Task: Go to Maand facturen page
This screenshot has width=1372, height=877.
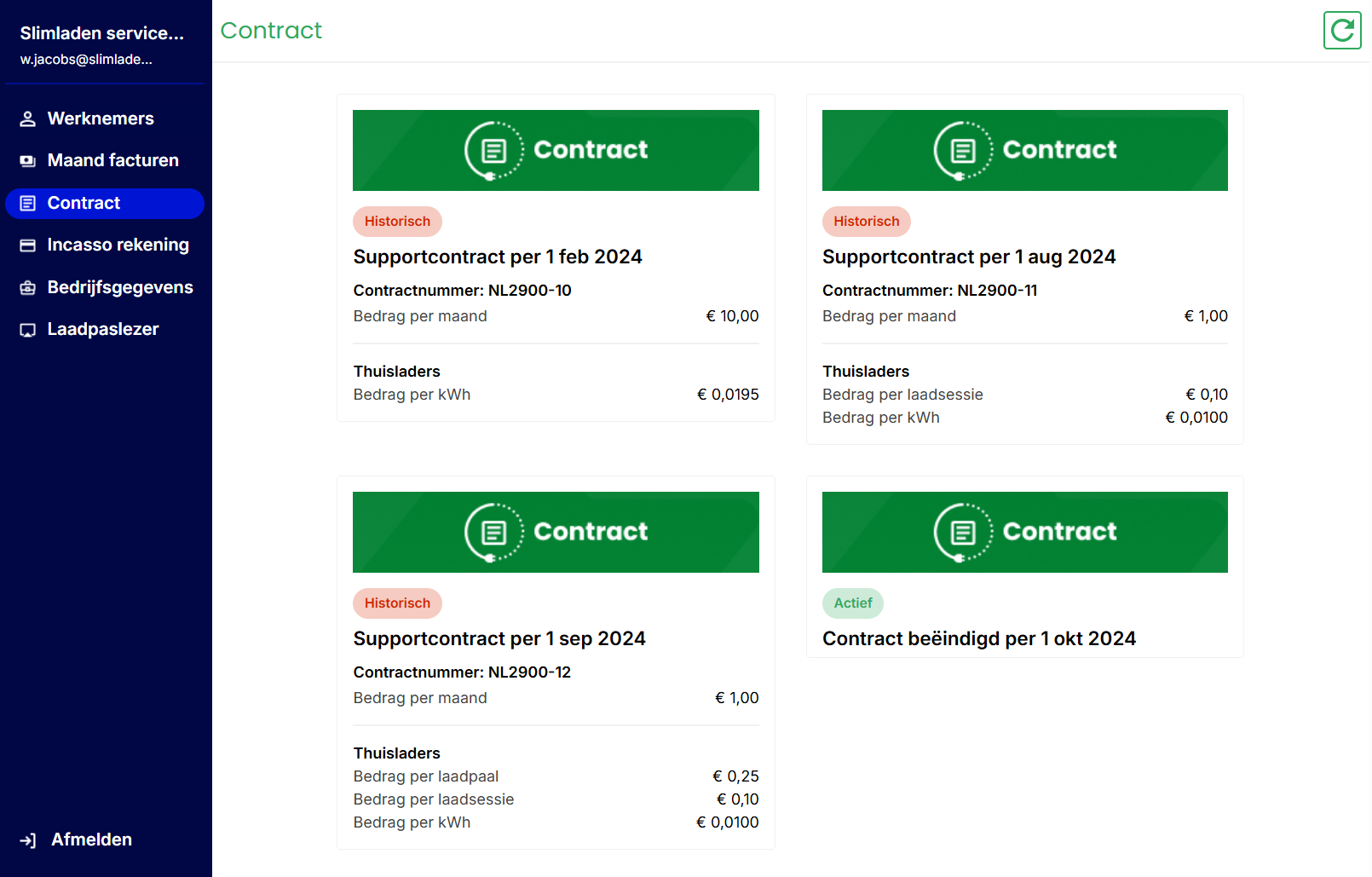Action: click(112, 160)
